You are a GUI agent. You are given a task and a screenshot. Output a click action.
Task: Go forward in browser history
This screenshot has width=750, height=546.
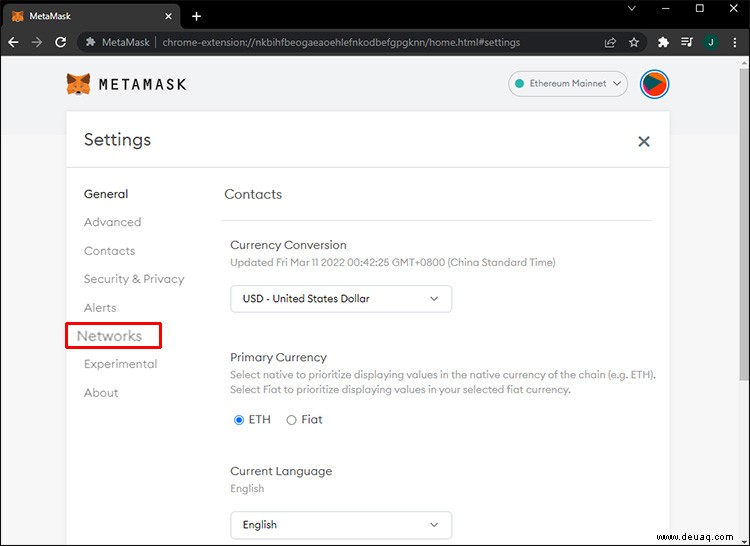pos(37,42)
